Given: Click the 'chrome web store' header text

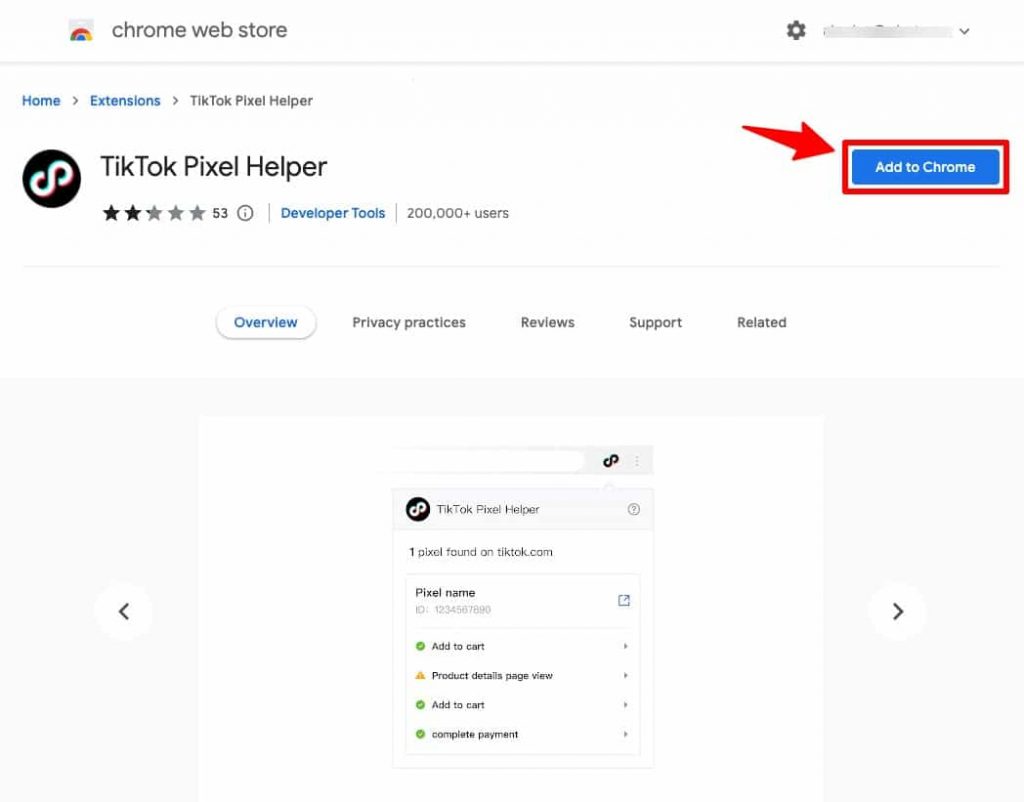Looking at the screenshot, I should click(199, 30).
